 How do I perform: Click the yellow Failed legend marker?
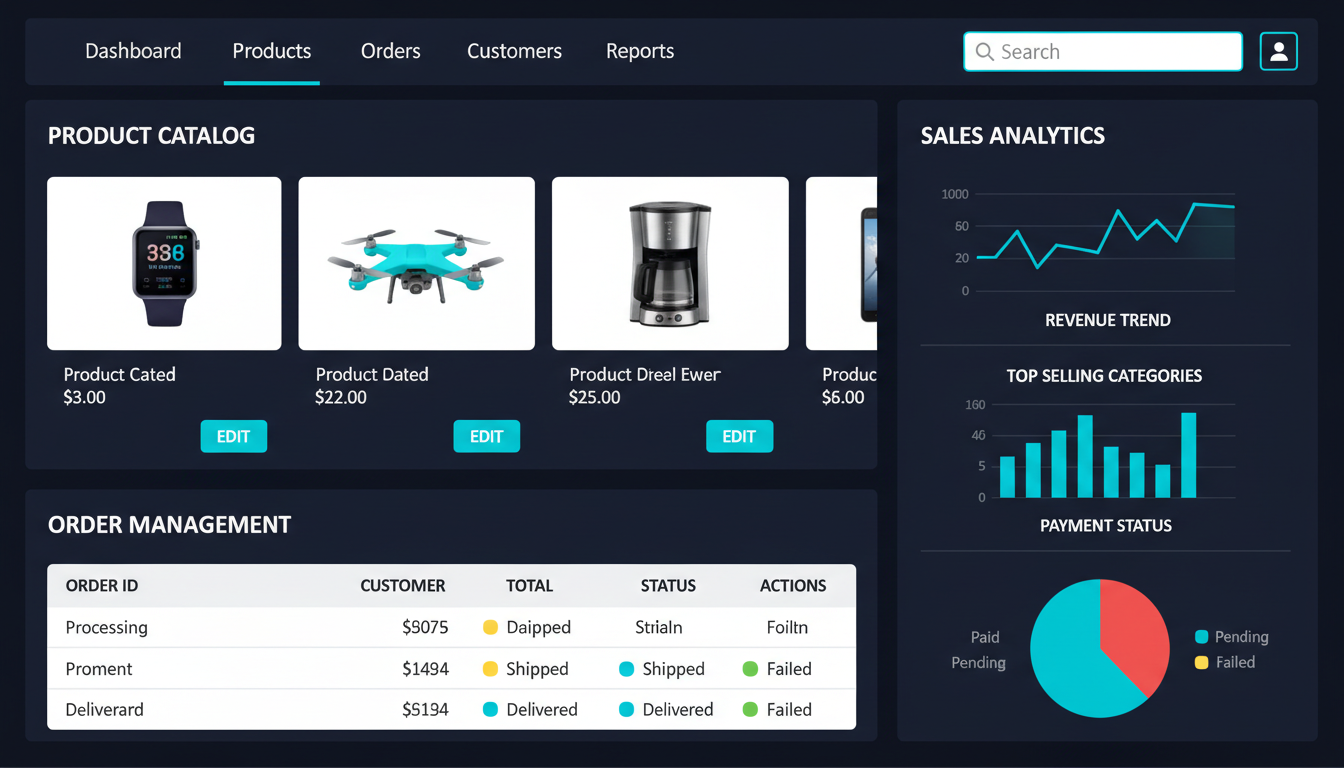1202,662
